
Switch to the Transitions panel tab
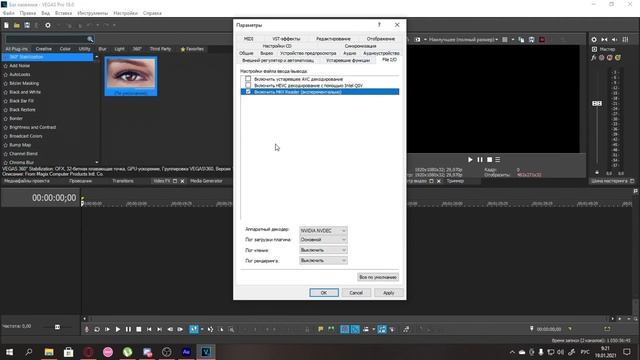click(123, 181)
